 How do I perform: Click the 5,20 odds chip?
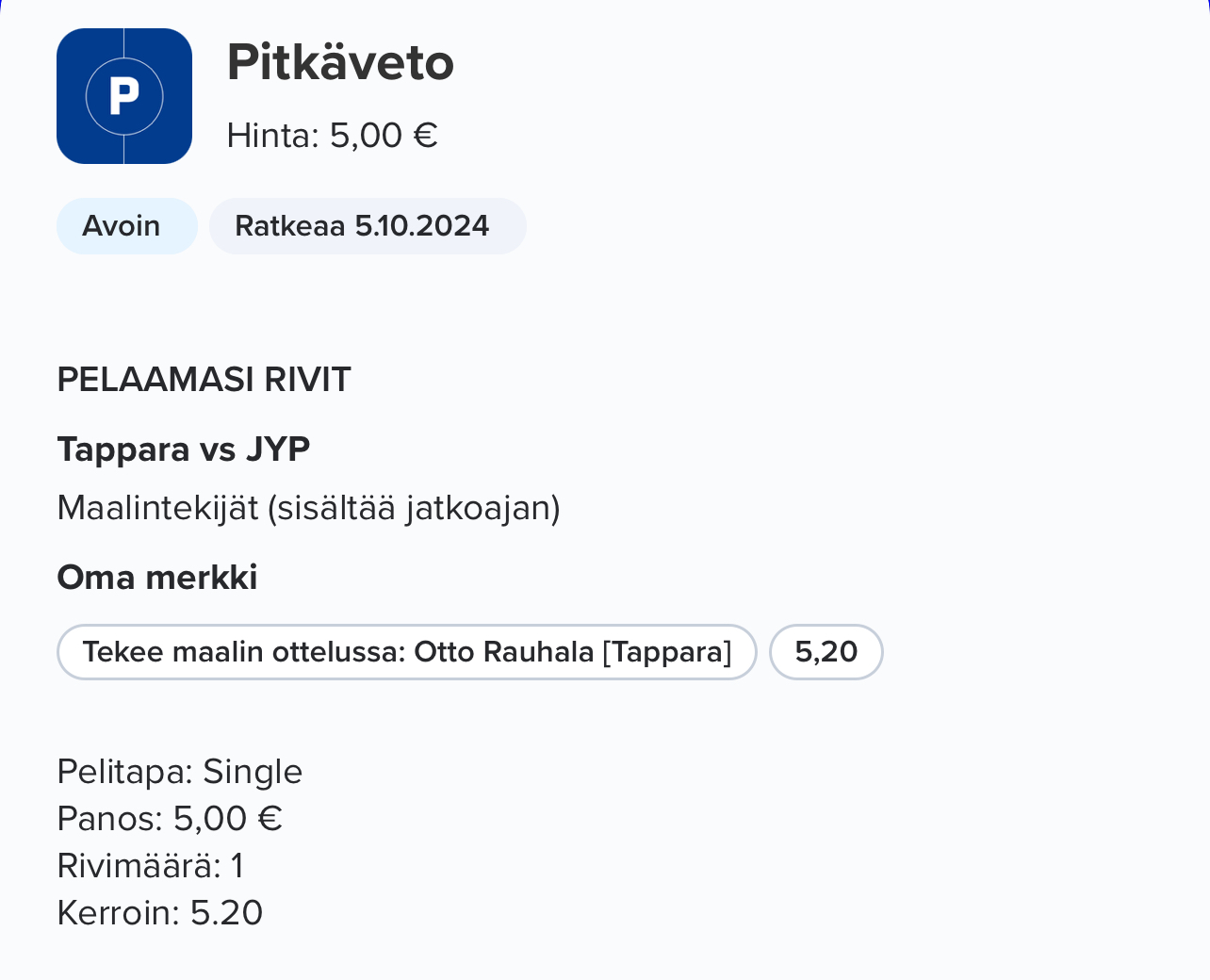coord(826,652)
